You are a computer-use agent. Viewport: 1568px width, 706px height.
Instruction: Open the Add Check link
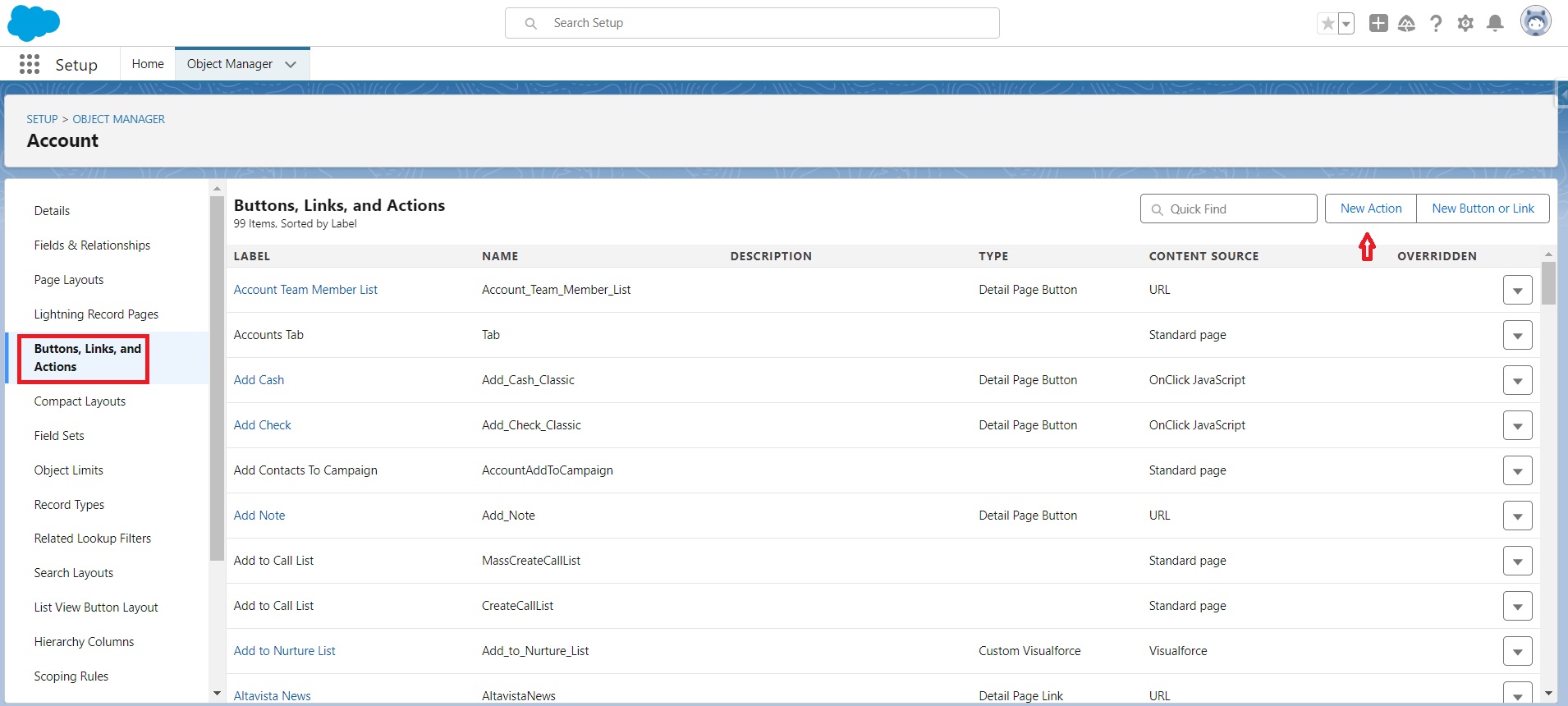[263, 425]
